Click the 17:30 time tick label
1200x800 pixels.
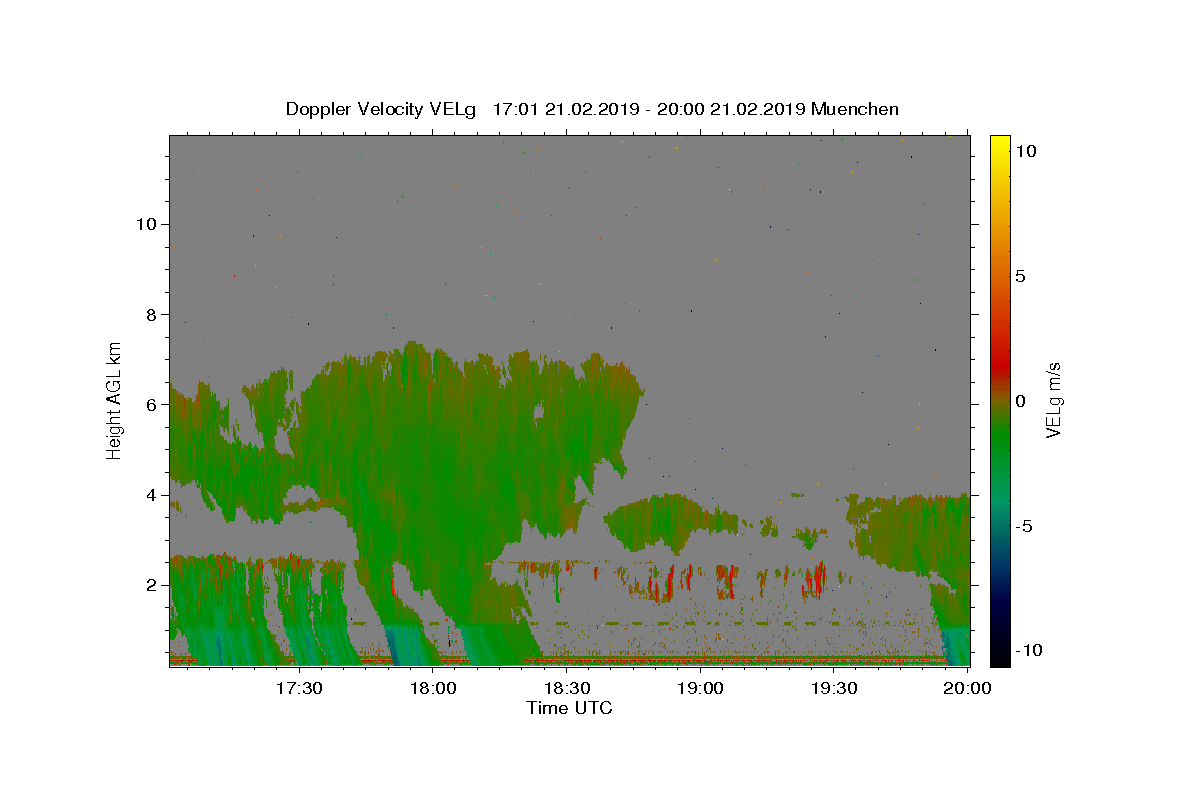coord(299,689)
